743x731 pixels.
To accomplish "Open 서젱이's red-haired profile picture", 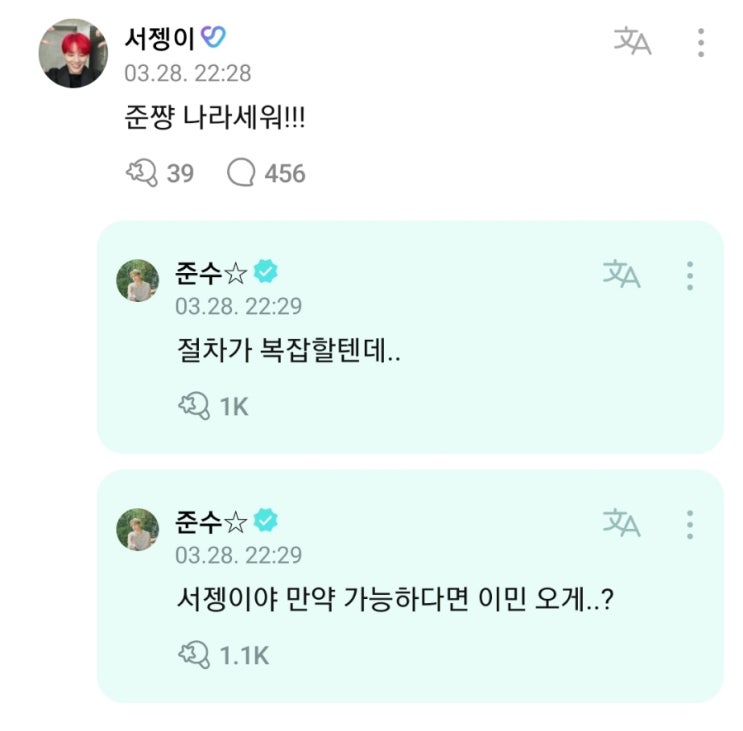I will 72,52.
